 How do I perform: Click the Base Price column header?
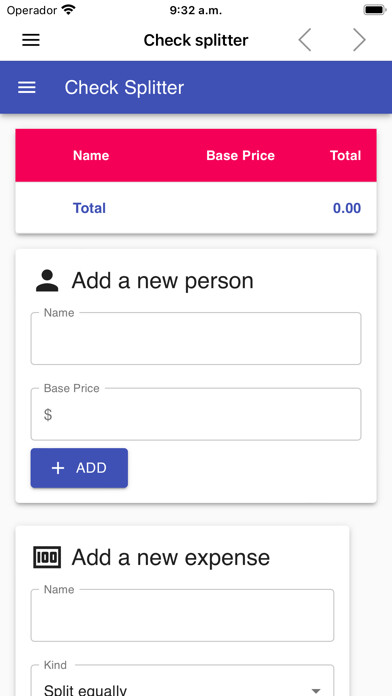click(241, 155)
